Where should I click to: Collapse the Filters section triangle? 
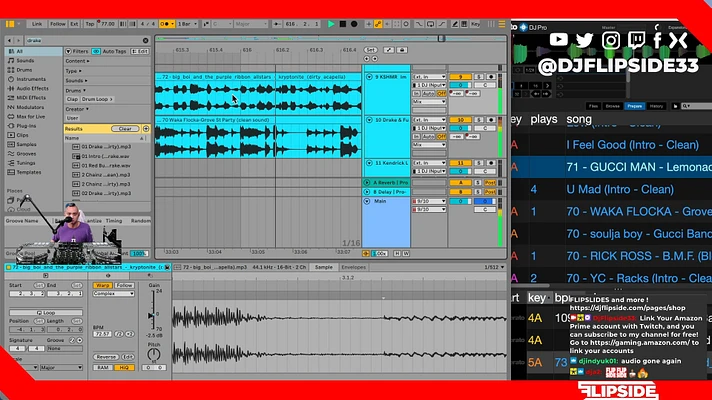(x=69, y=51)
